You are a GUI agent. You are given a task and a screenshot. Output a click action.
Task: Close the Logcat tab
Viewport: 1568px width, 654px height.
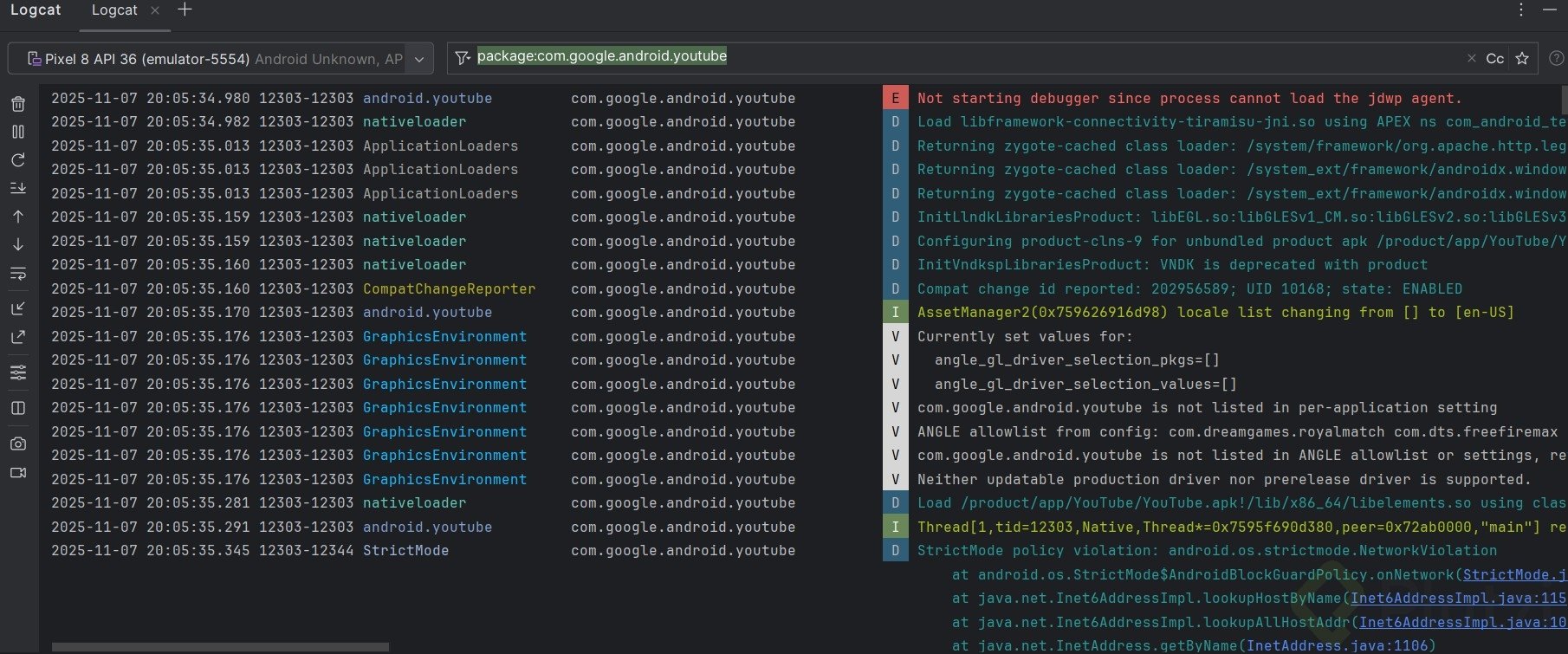click(x=155, y=10)
